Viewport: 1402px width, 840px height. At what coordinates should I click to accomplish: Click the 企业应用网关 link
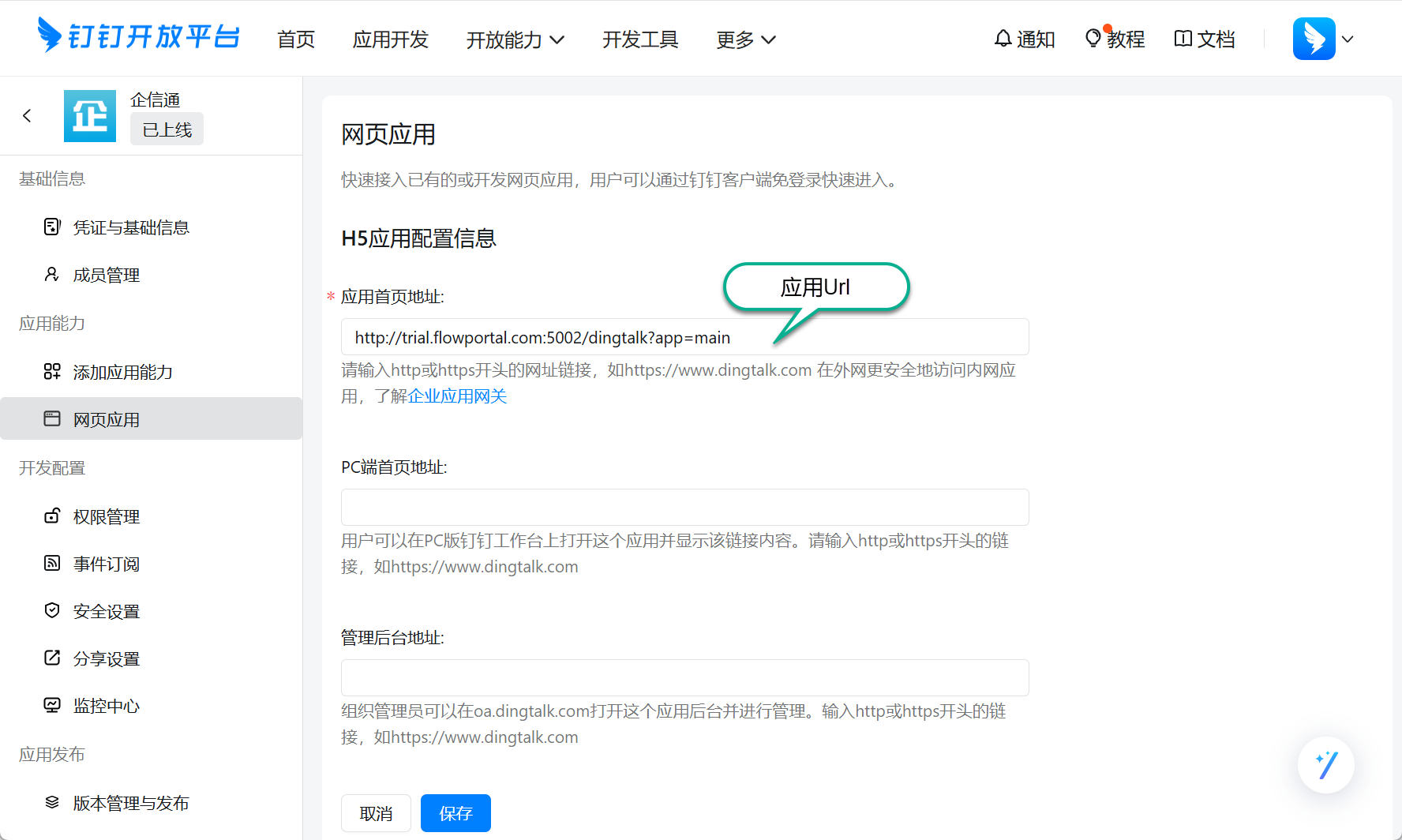pyautogui.click(x=457, y=396)
